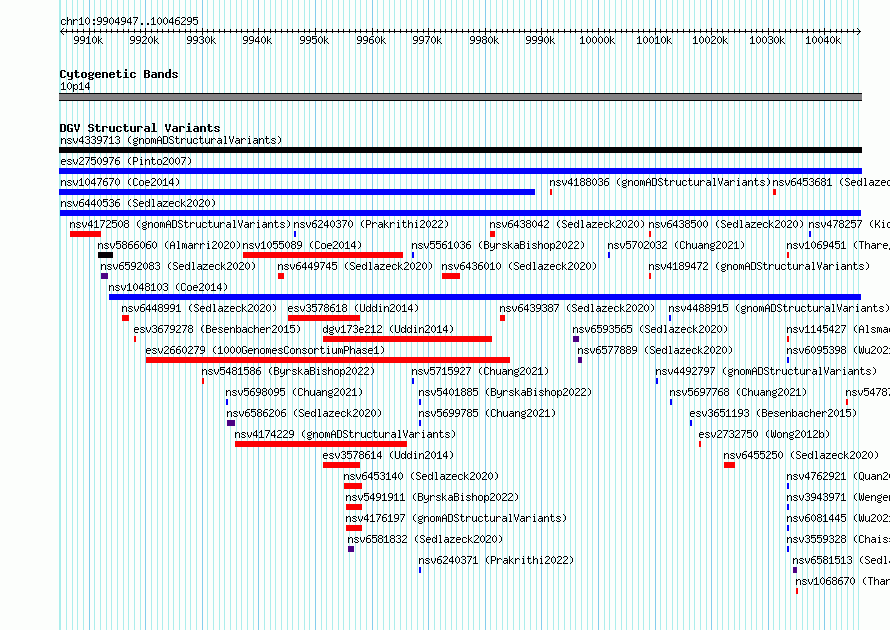Click the Cytogenetic Bands track title
The image size is (890, 630).
point(119,74)
